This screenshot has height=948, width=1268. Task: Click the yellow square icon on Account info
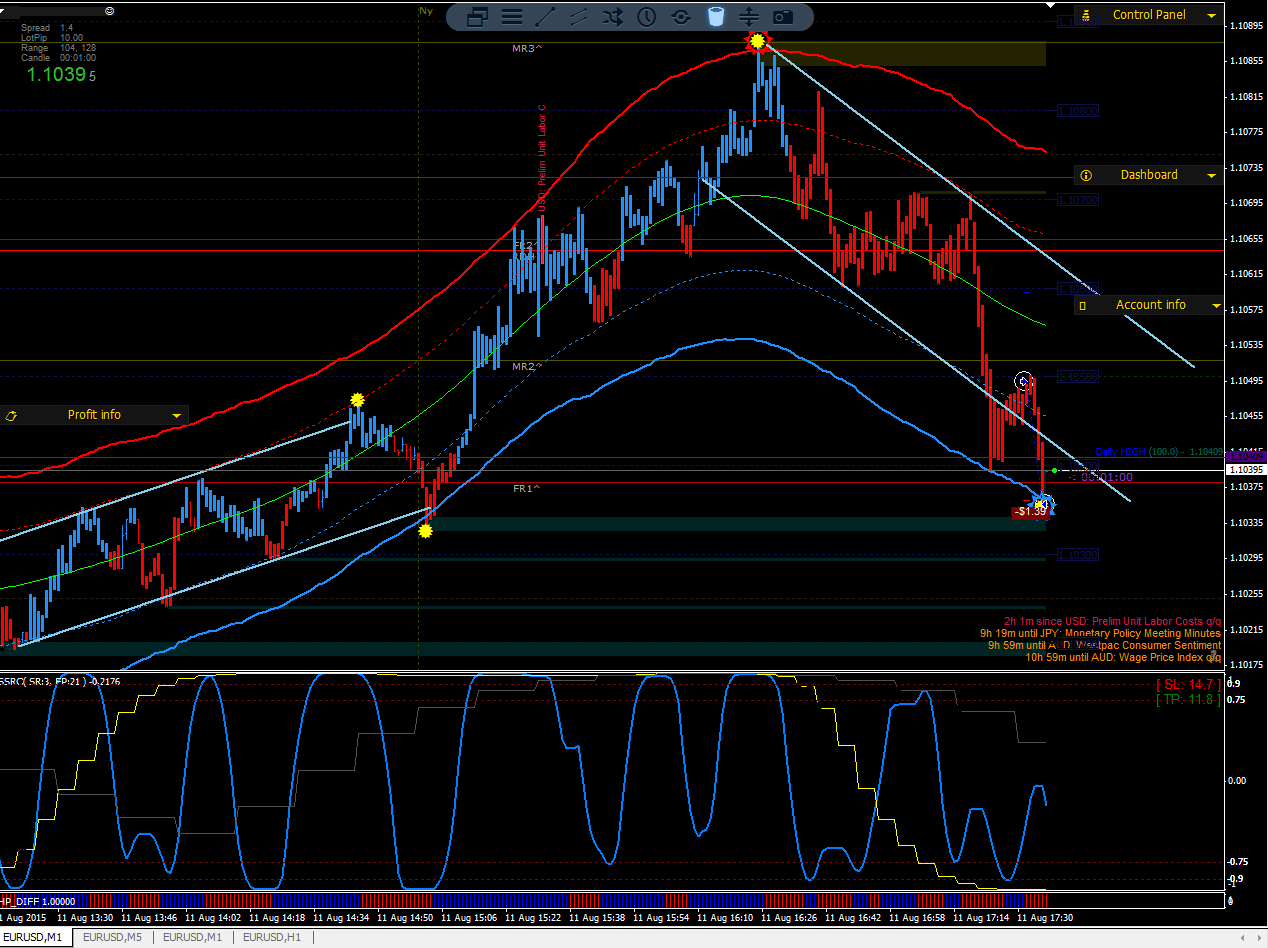pos(1083,305)
